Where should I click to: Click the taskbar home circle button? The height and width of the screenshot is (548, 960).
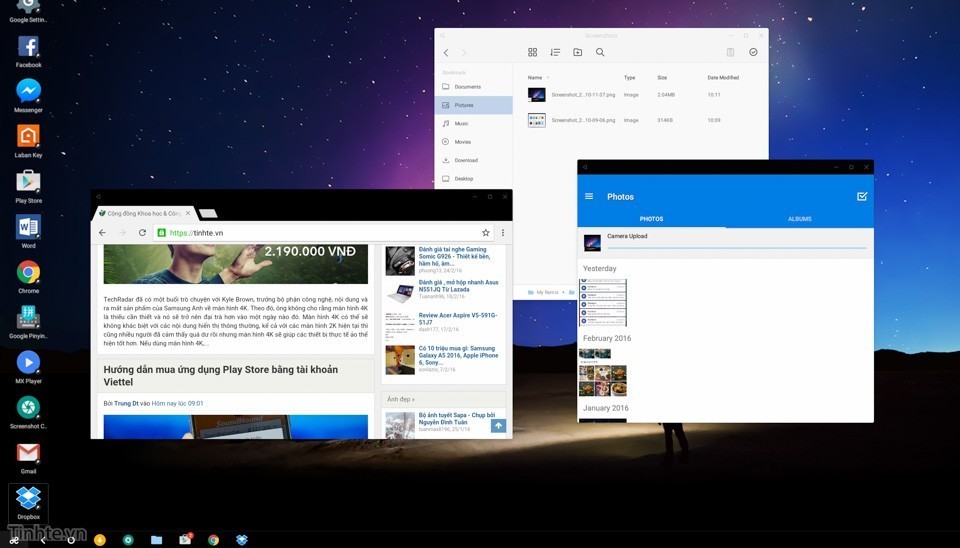[x=71, y=540]
